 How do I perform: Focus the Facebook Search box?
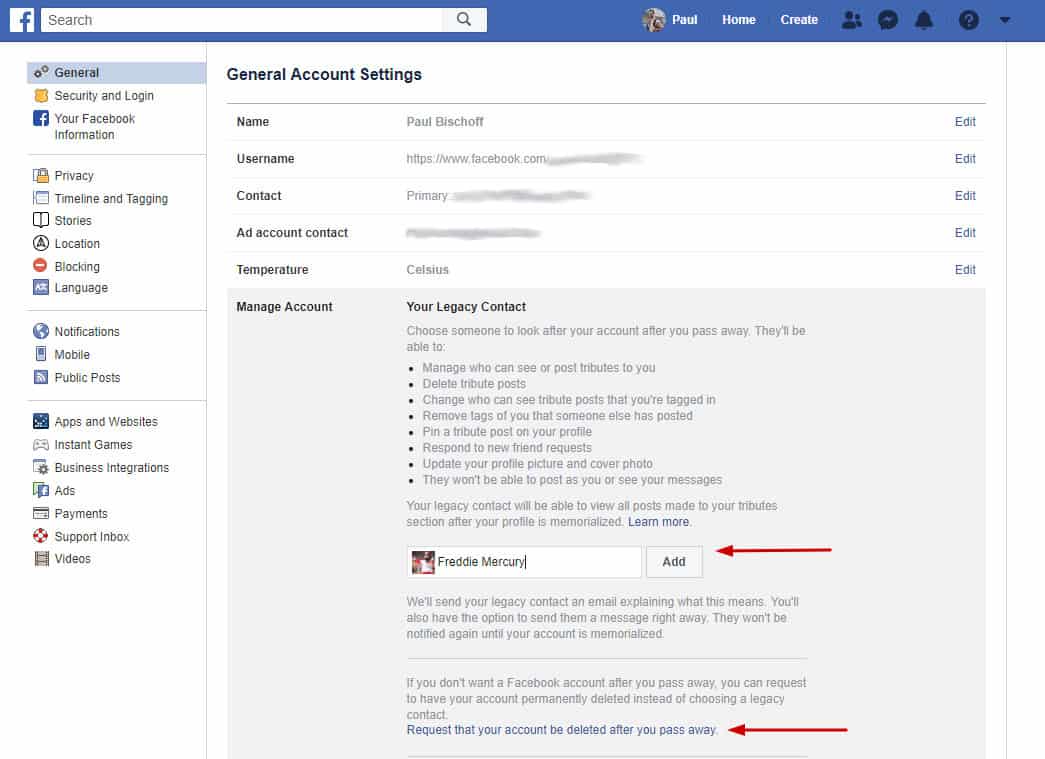pyautogui.click(x=242, y=20)
